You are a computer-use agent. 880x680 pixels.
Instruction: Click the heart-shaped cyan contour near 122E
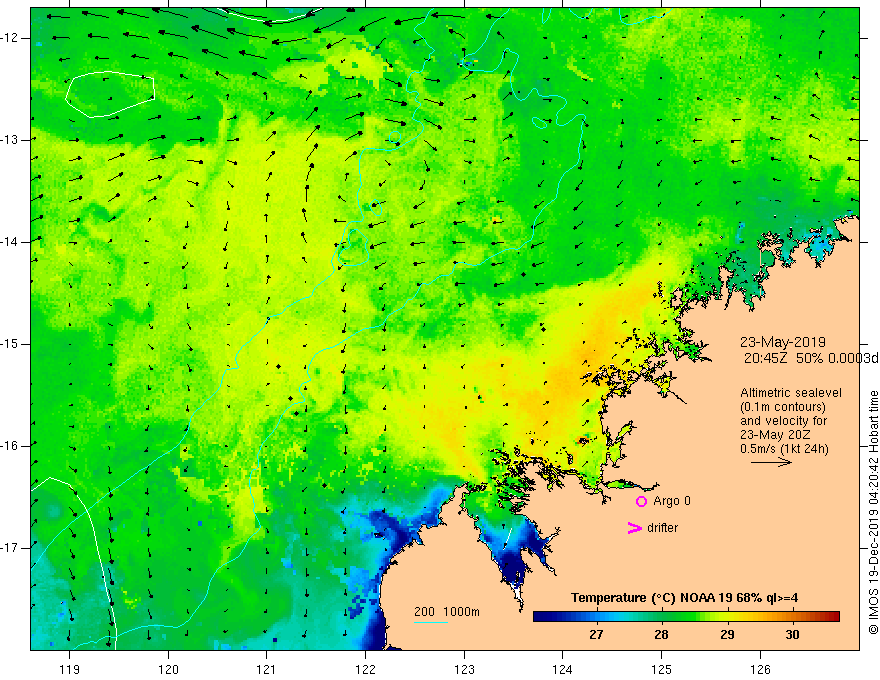click(x=352, y=247)
